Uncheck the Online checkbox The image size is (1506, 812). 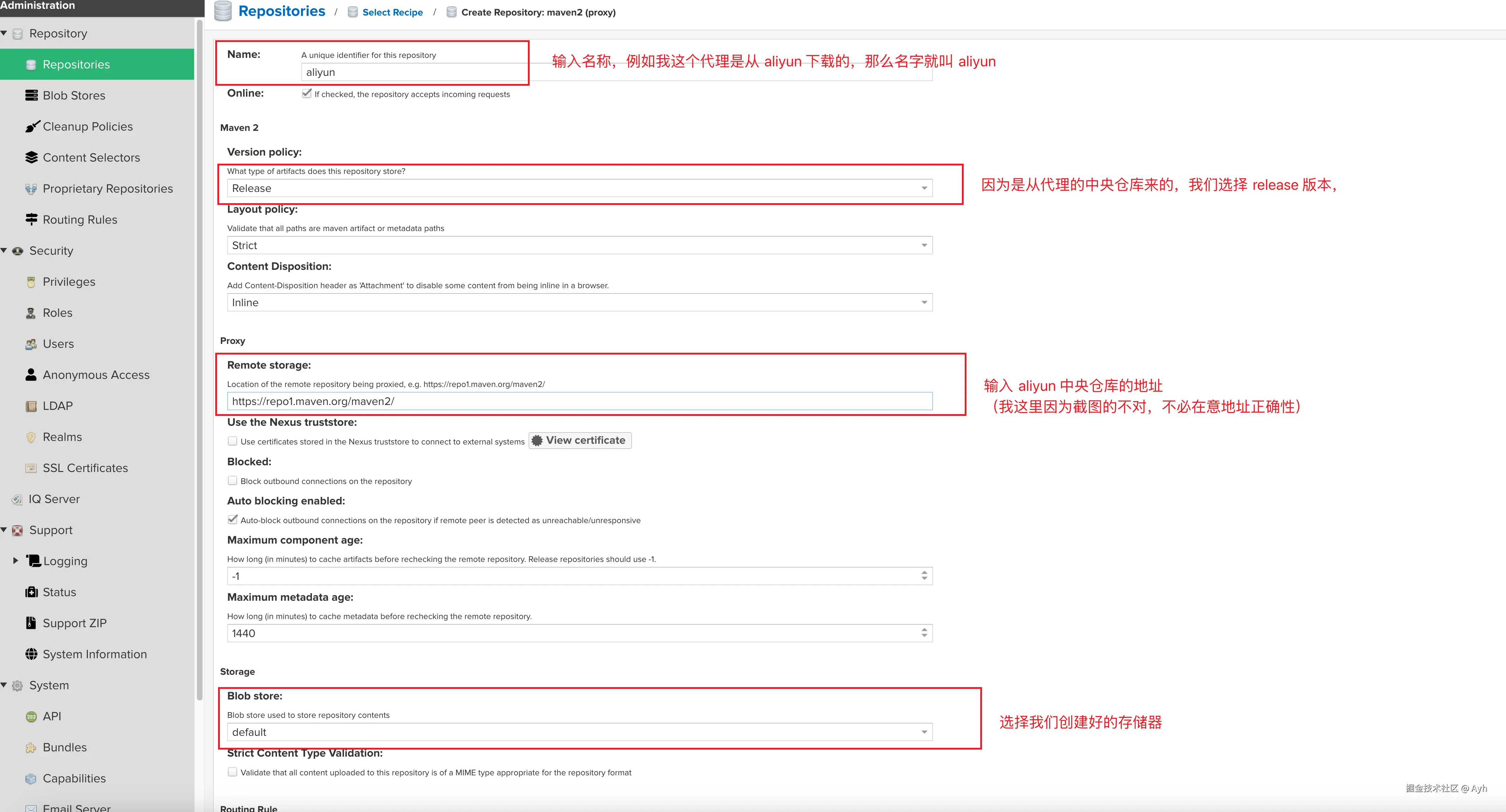pyautogui.click(x=306, y=93)
